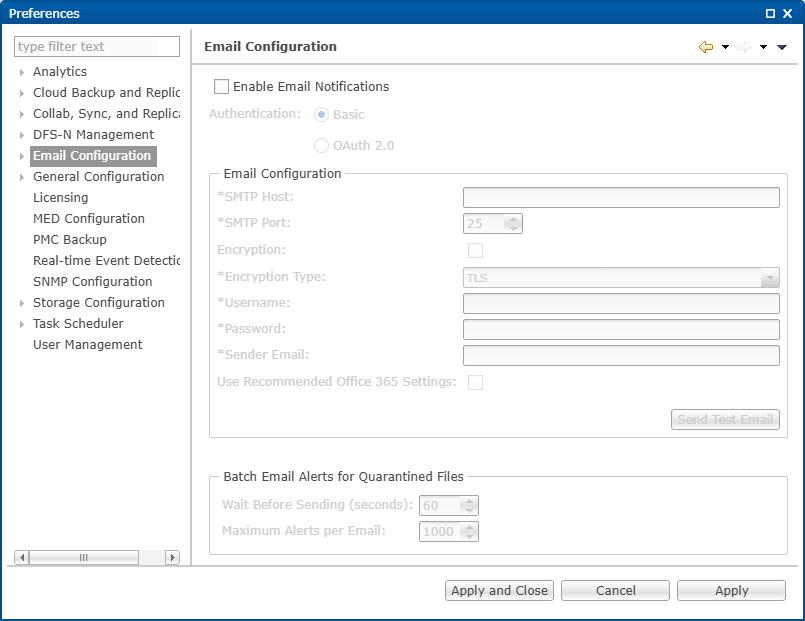Expand Collab, Sync, and Replication node
The image size is (805, 621).
(x=22, y=114)
